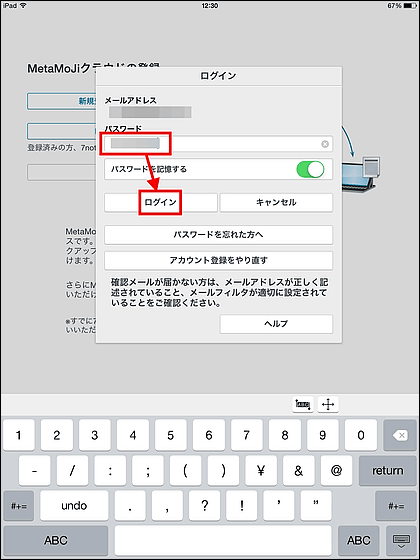Tap the yen symbol key
Viewport: 420px width, 560px height.
coord(261,470)
